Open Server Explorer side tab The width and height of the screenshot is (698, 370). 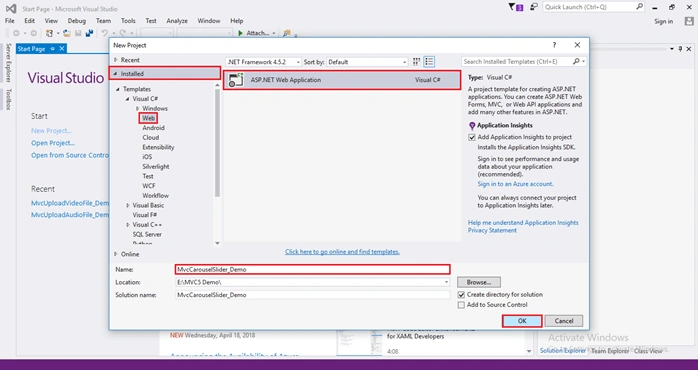(8, 63)
